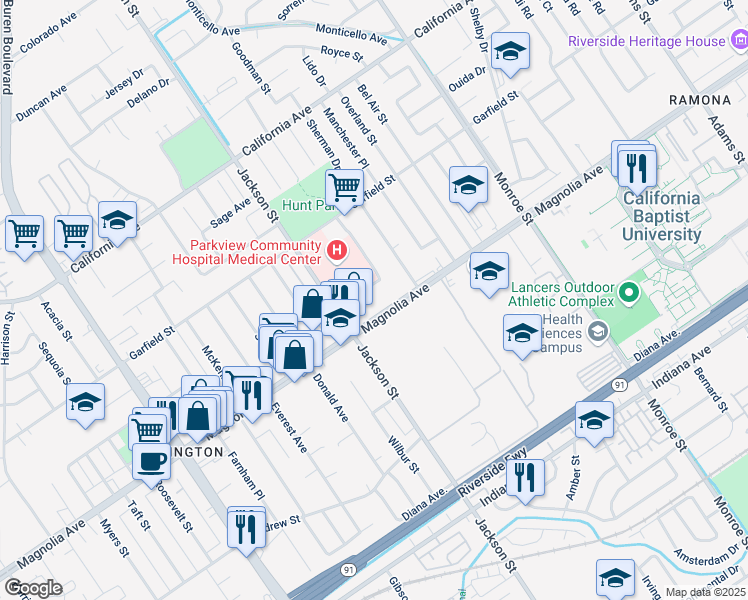Viewport: 748px width, 600px height.
Task: Click the Taft St label
Action: click(x=139, y=516)
